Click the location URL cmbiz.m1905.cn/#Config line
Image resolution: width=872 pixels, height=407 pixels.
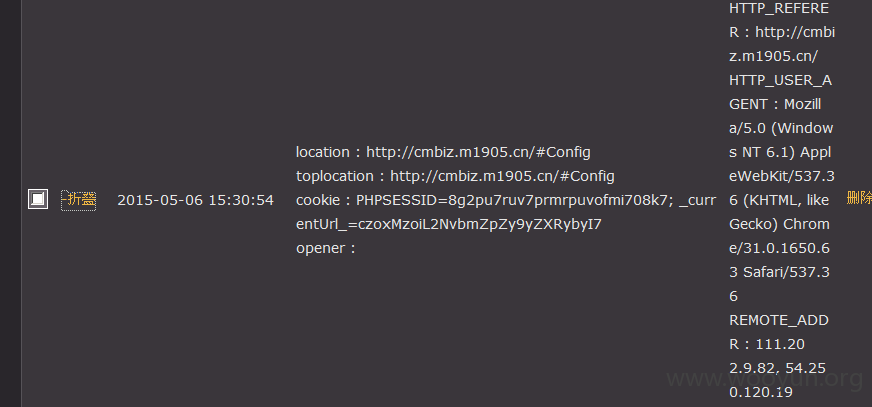pos(443,152)
